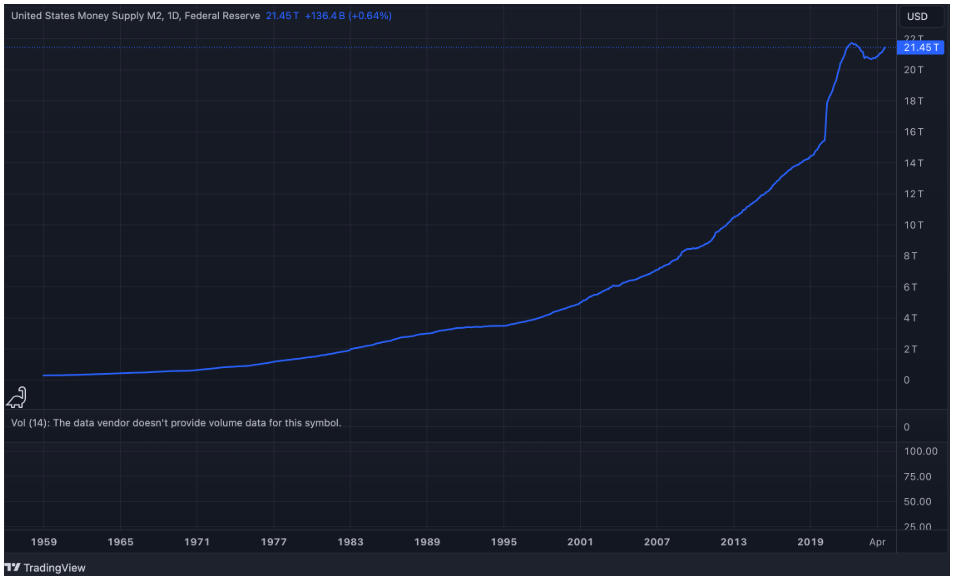The width and height of the screenshot is (954, 580).
Task: Click the 21.45 T value in the legend
Action: coord(282,16)
